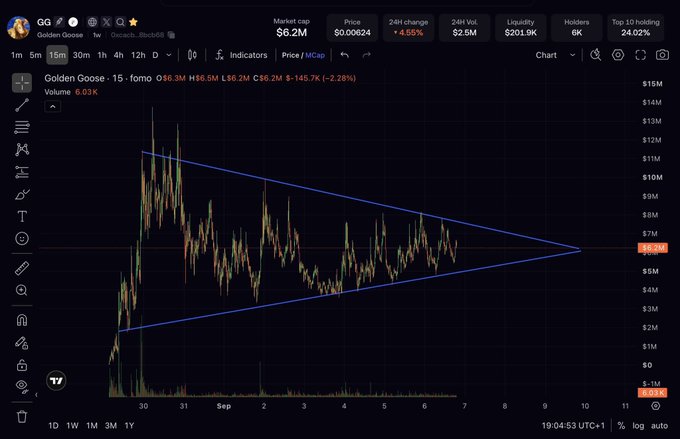Remove drawings with trash icon
Image resolution: width=680 pixels, height=439 pixels.
coord(22,417)
